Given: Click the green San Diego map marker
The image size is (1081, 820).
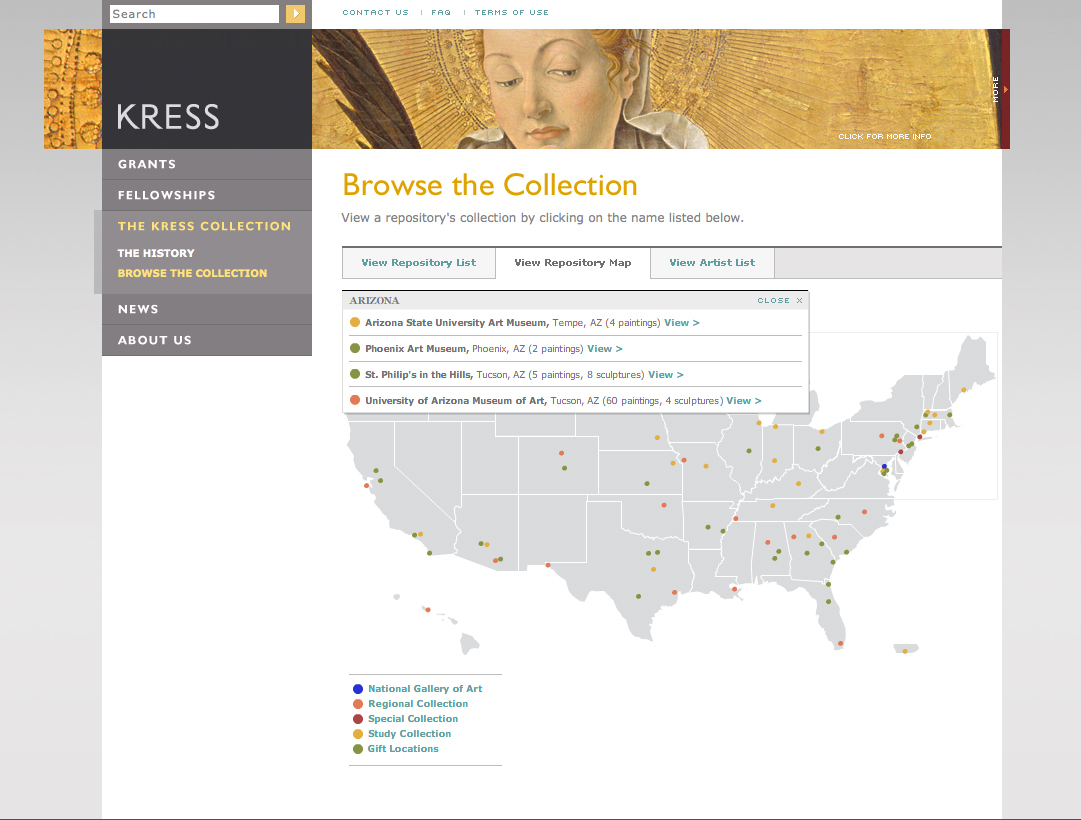Looking at the screenshot, I should click(430, 553).
